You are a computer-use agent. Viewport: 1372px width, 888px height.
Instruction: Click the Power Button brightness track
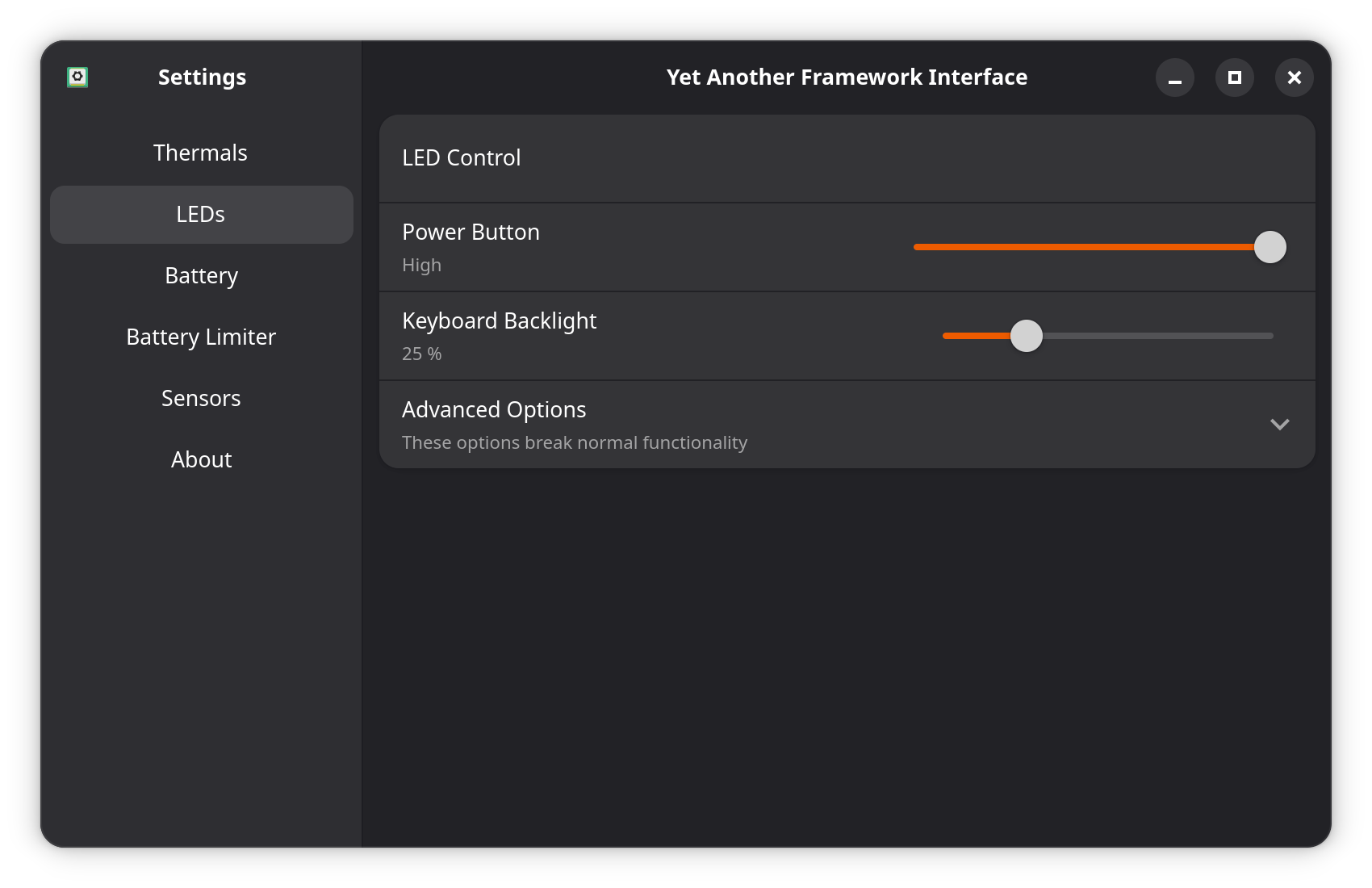tap(1049, 247)
